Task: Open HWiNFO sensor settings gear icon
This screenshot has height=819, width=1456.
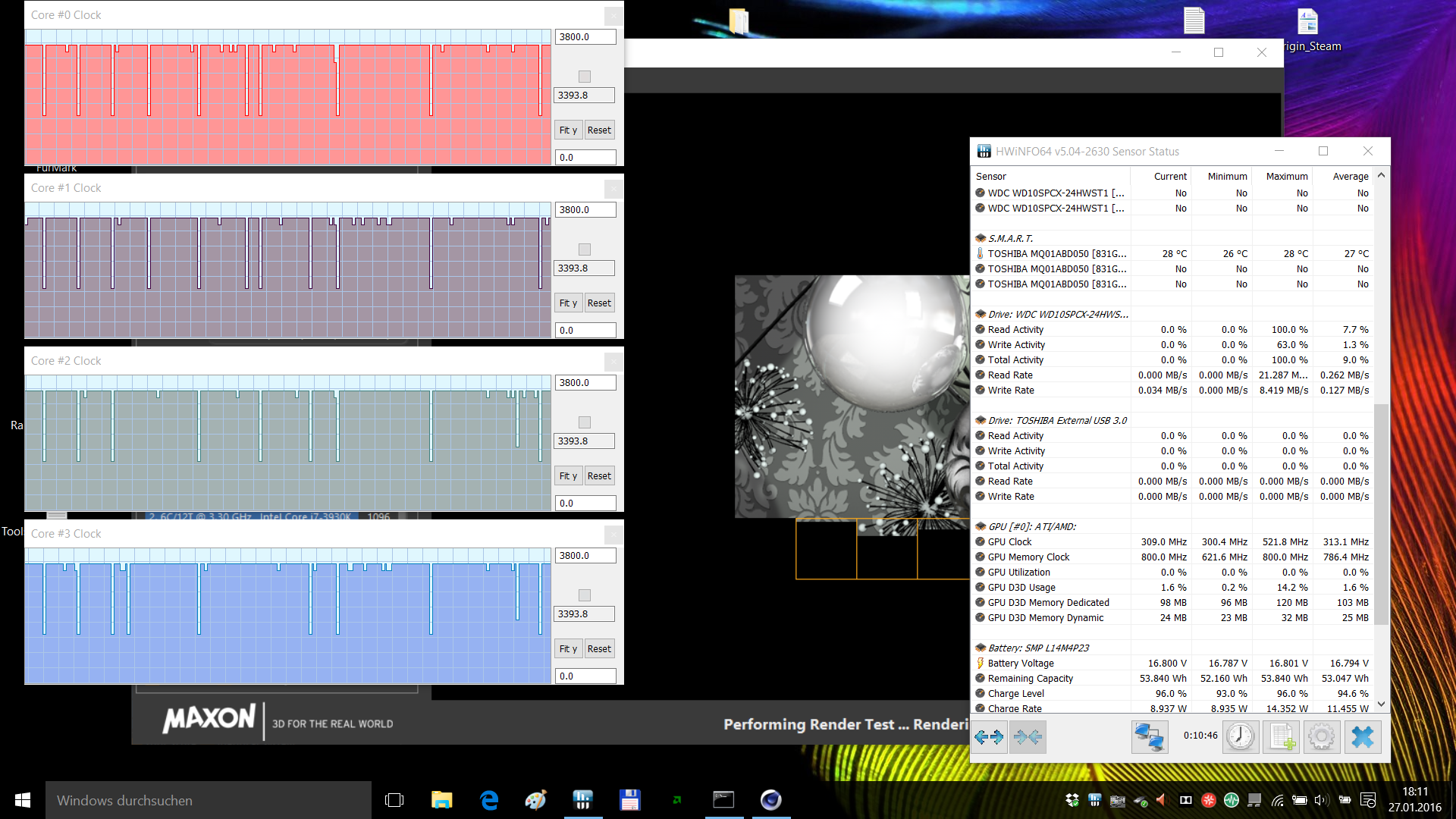Action: tap(1322, 737)
